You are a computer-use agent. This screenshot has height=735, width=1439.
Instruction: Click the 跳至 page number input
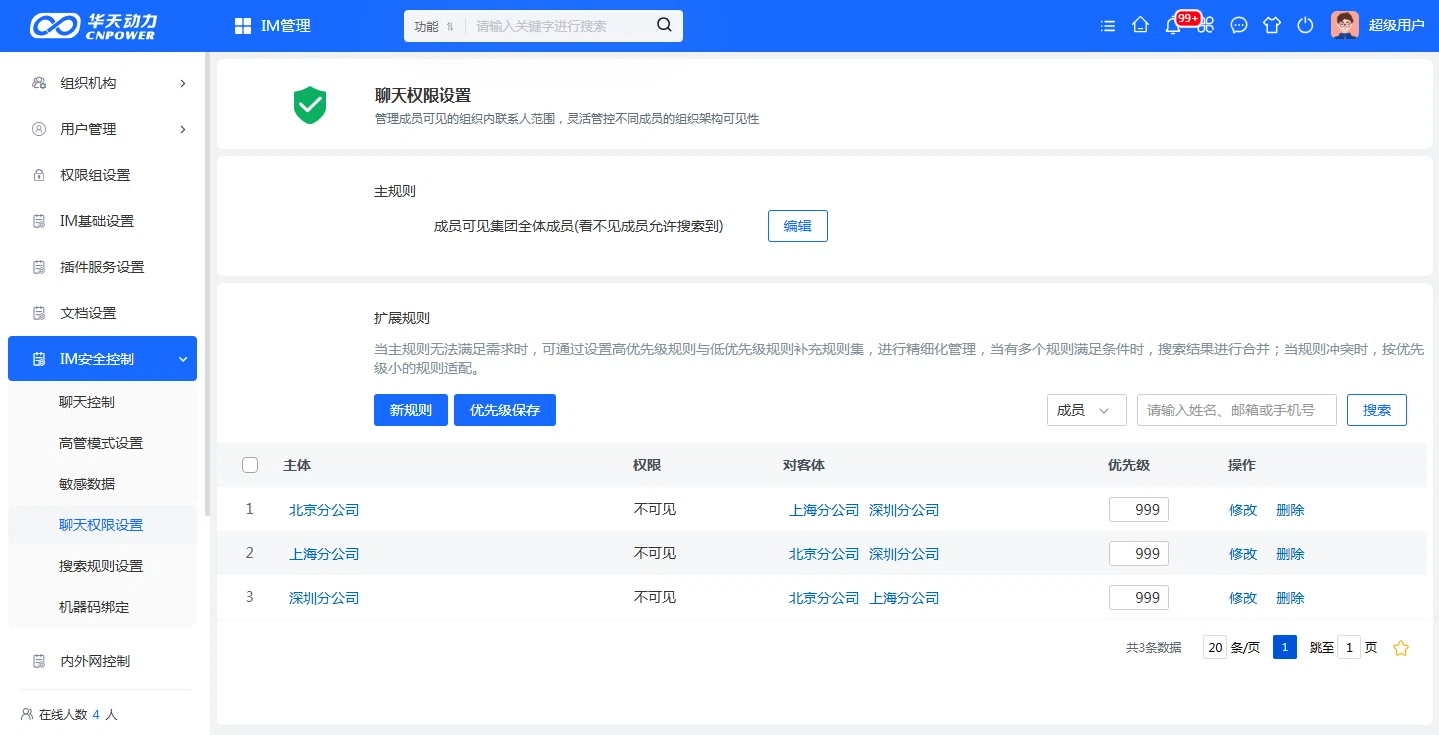point(1349,647)
